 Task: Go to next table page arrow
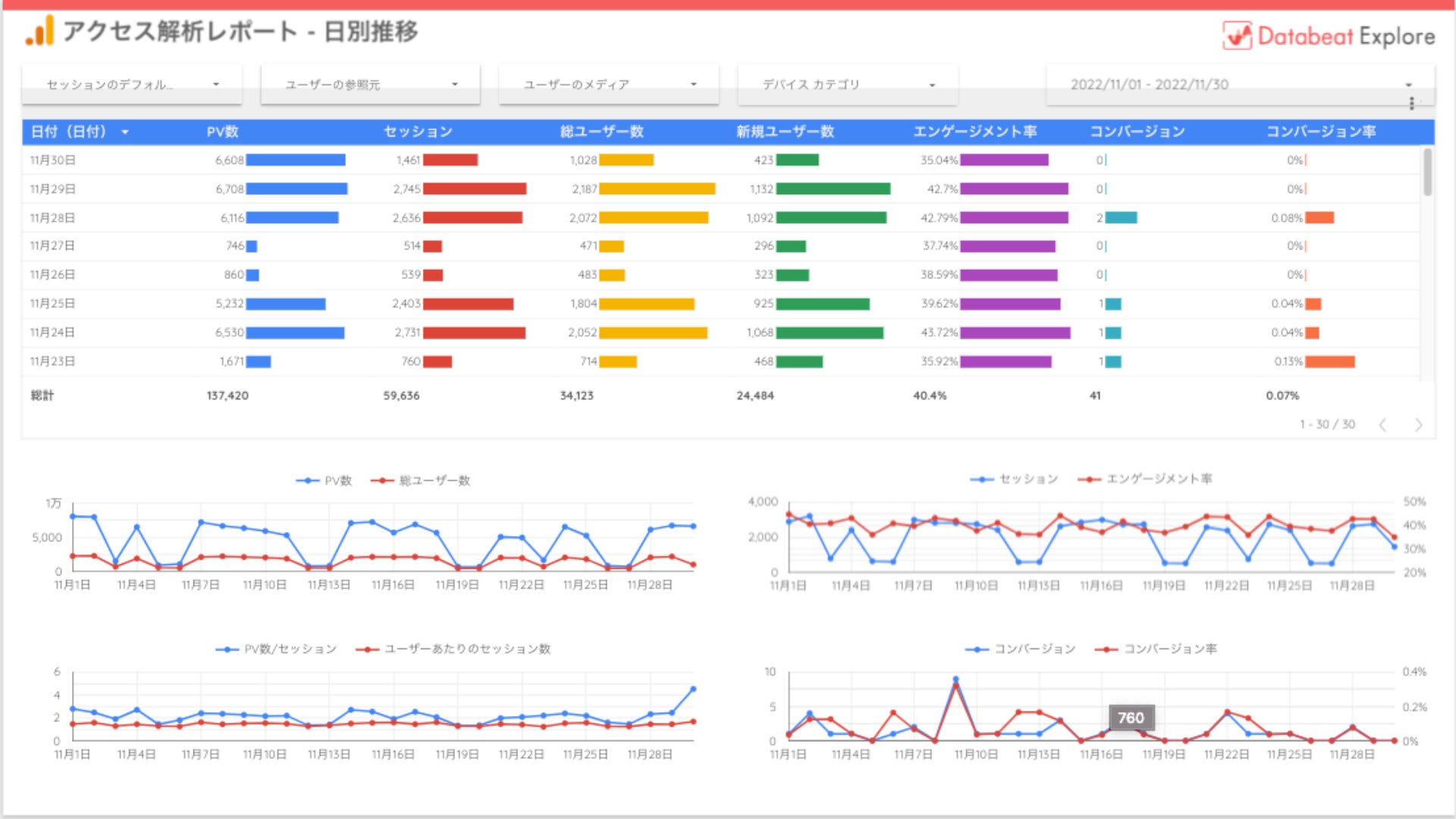click(1418, 425)
